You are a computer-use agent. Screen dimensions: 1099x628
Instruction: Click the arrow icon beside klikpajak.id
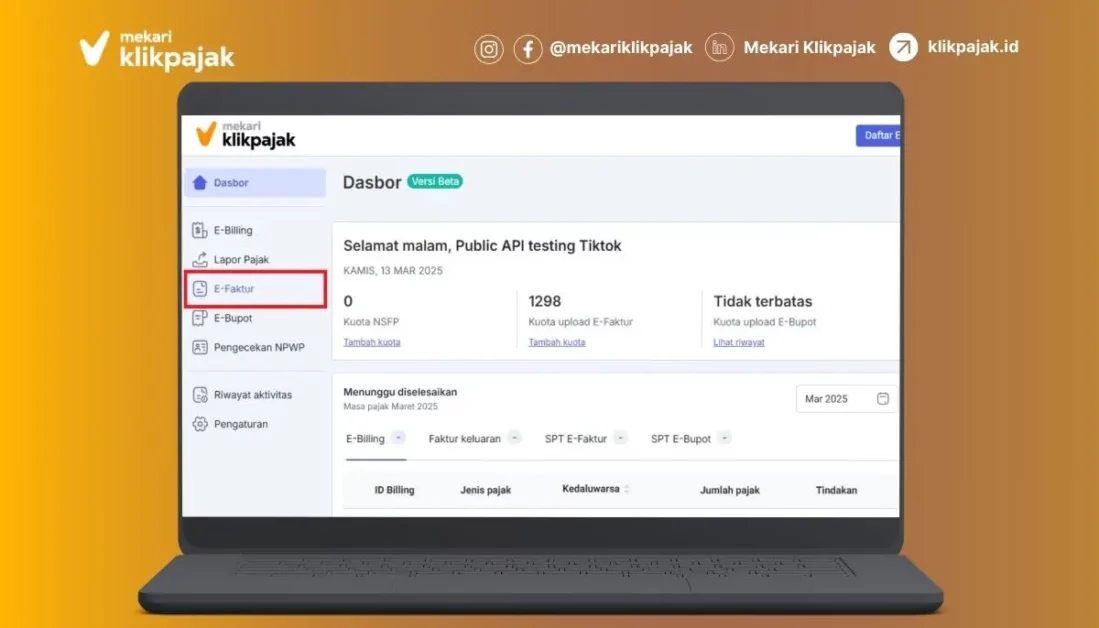pyautogui.click(x=903, y=48)
